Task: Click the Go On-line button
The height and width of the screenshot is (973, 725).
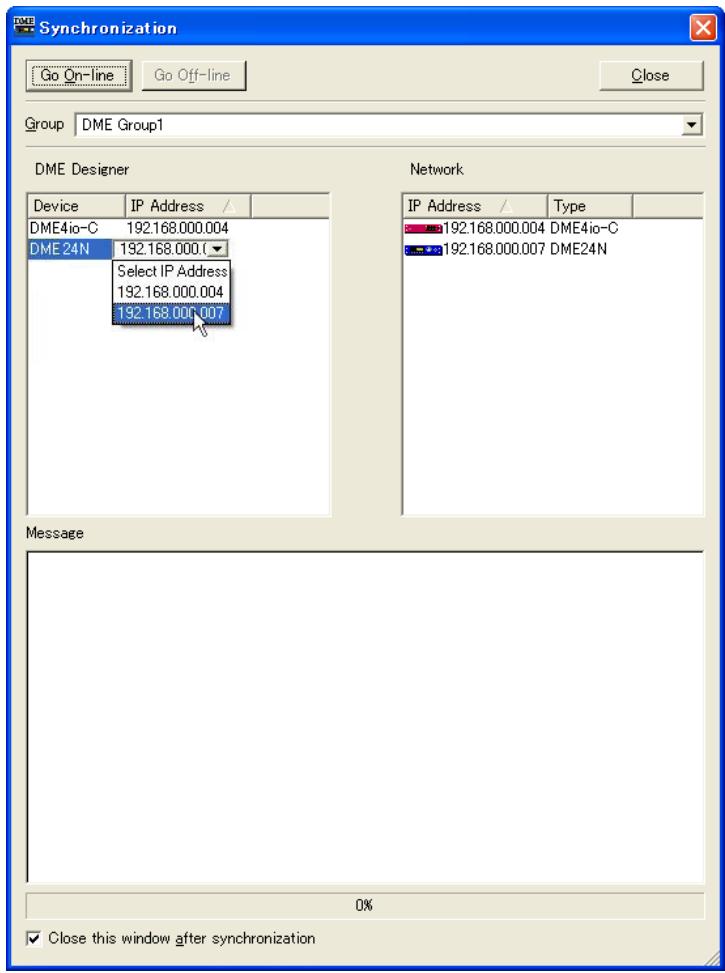Action: pyautogui.click(x=78, y=76)
